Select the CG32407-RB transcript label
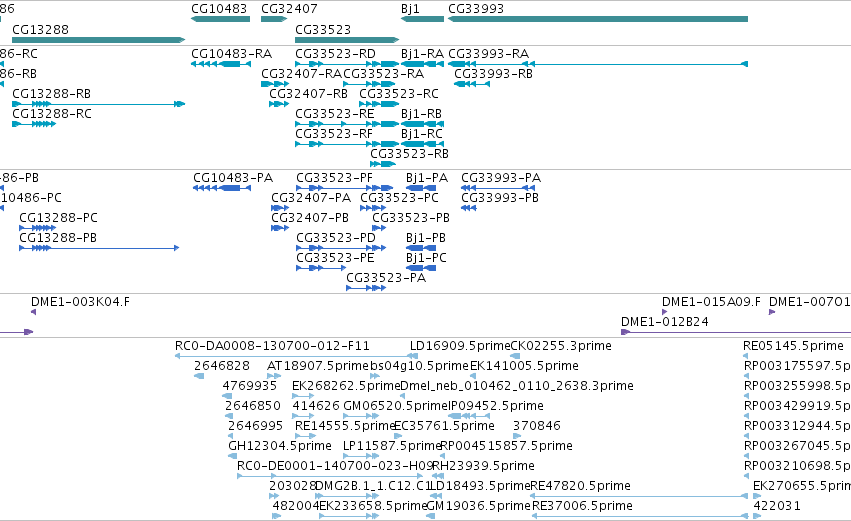The height and width of the screenshot is (521, 851). [308, 94]
